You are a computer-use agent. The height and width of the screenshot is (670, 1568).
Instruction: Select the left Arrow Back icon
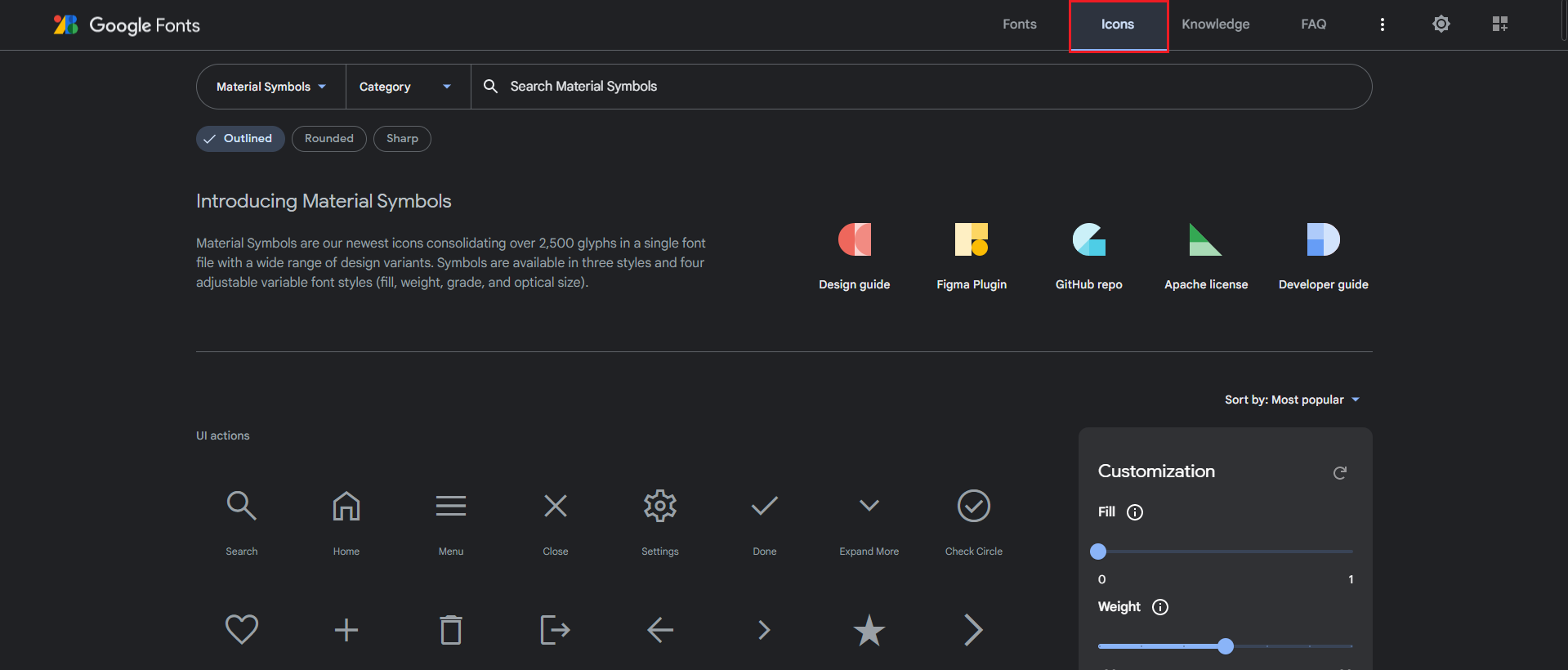point(660,630)
